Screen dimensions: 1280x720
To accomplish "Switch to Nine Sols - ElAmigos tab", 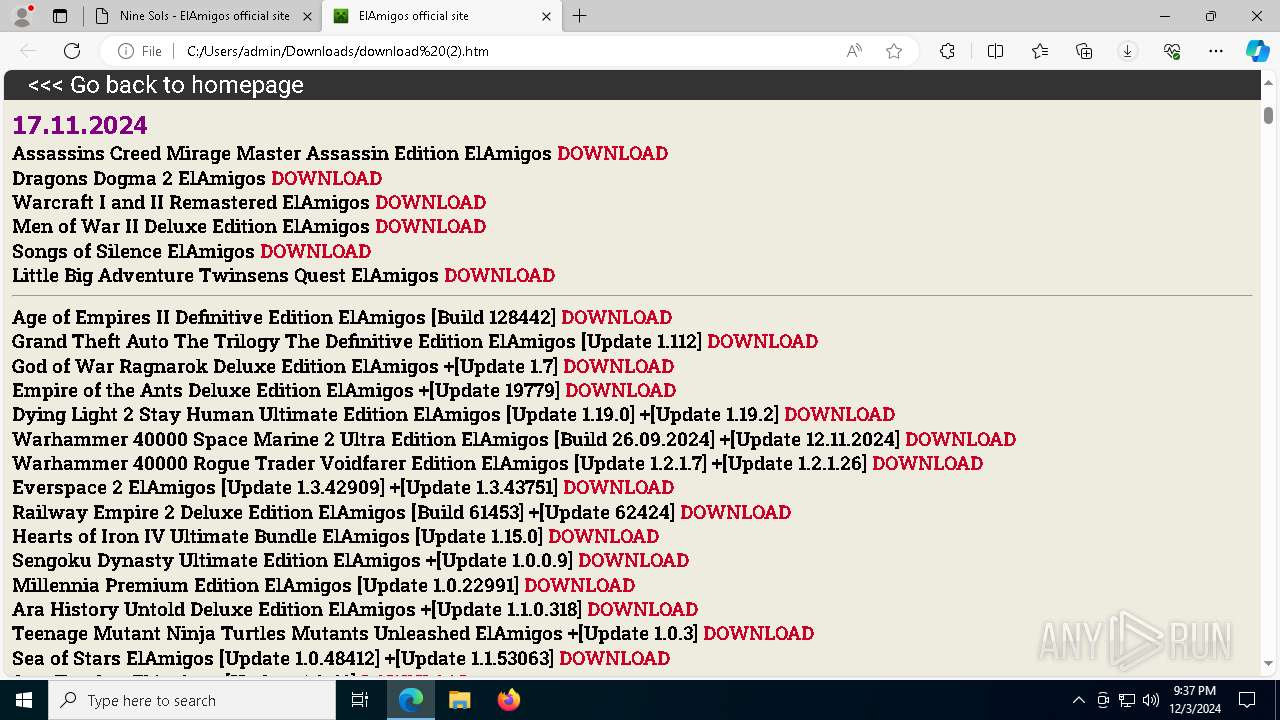I will click(203, 16).
